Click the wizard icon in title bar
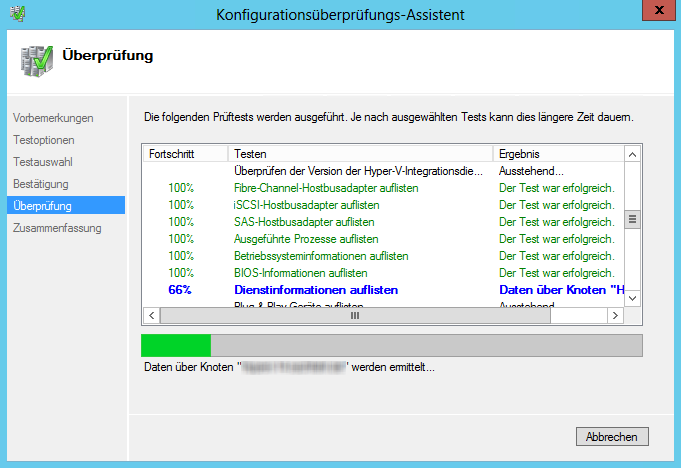The image size is (681, 468). point(18,14)
